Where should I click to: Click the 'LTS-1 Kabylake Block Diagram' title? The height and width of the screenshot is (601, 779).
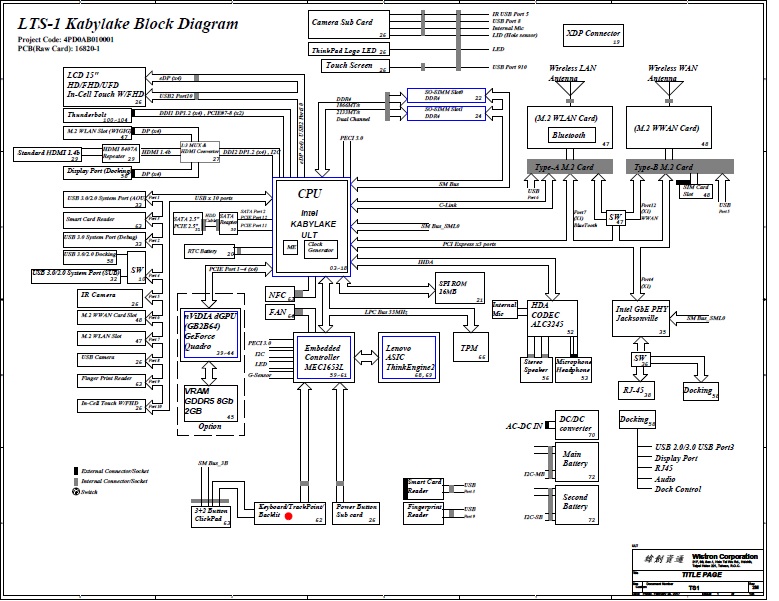click(x=128, y=23)
